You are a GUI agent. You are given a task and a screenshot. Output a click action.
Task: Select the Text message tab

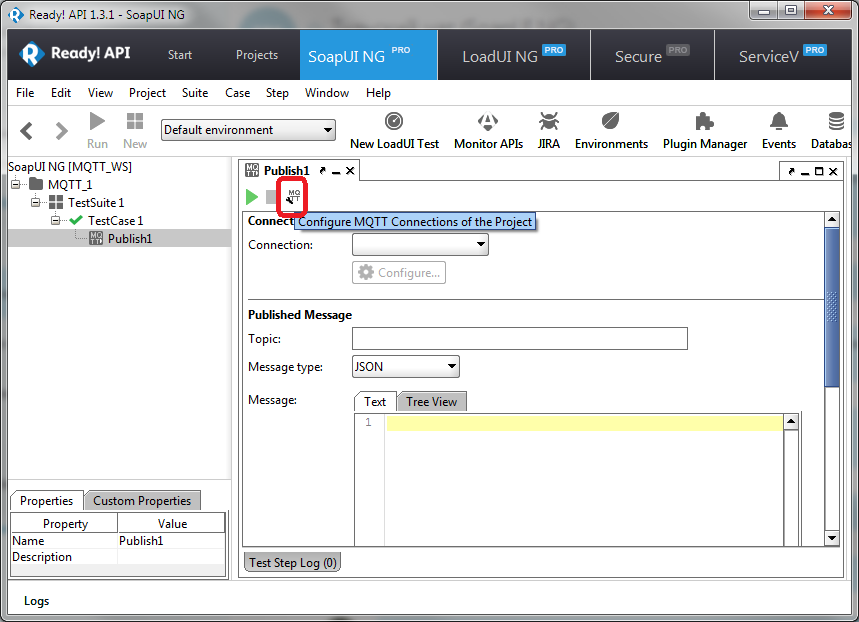click(375, 402)
